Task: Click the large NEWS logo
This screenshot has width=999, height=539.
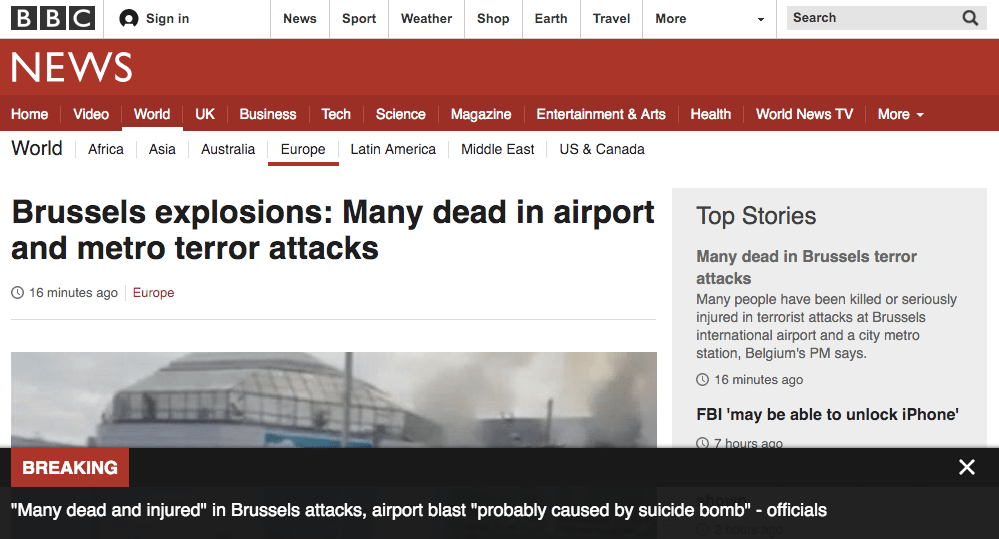Action: (72, 67)
